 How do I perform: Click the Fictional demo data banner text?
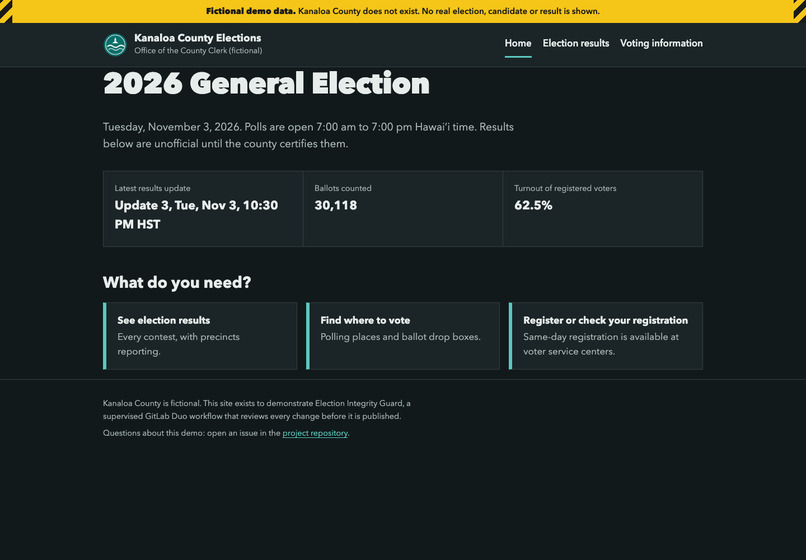pyautogui.click(x=402, y=11)
